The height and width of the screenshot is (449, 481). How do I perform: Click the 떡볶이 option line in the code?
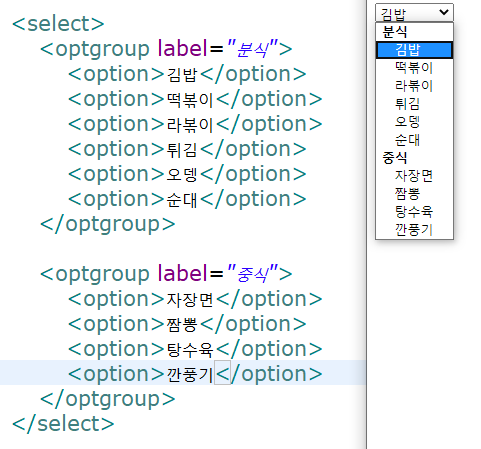[195, 99]
